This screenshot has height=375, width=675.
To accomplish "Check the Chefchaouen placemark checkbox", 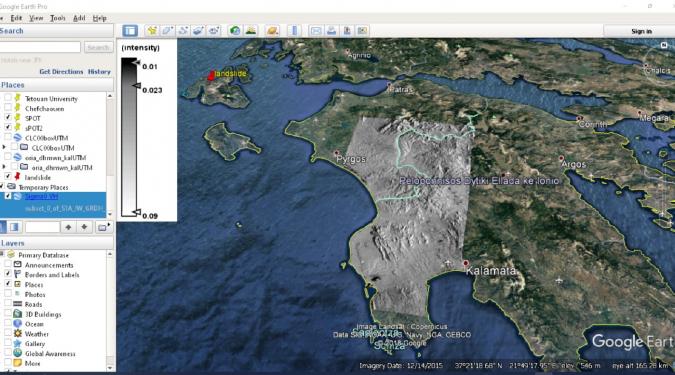I will click(8, 108).
